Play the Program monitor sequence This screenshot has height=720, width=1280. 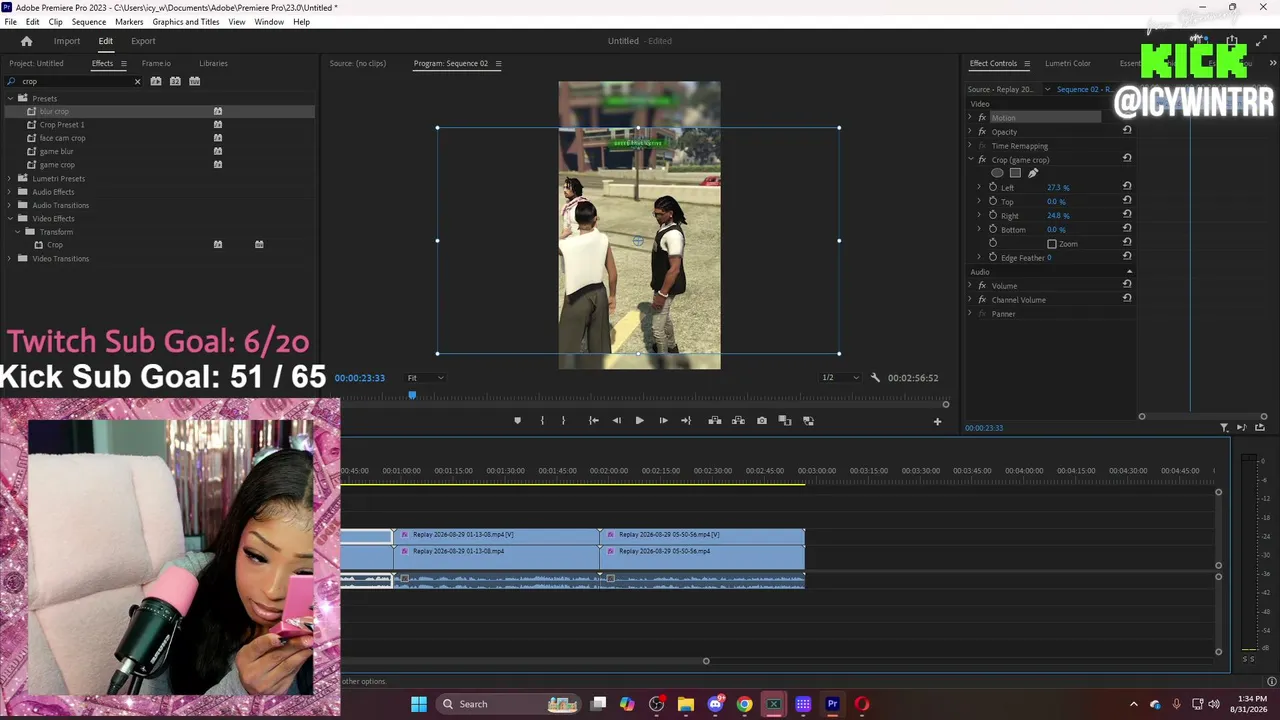click(x=639, y=421)
